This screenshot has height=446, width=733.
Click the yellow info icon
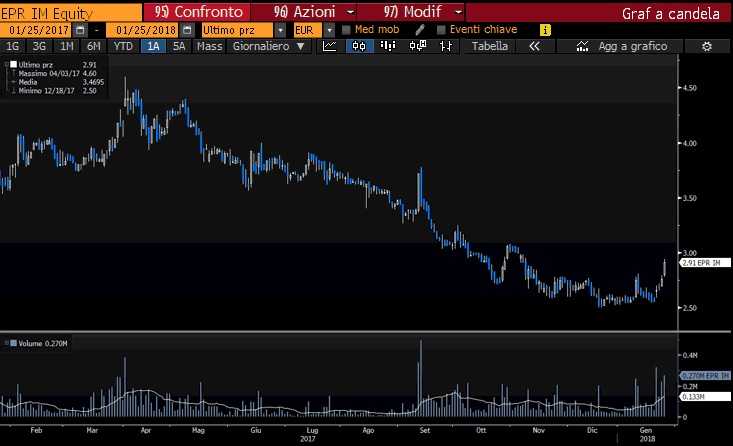[545, 30]
